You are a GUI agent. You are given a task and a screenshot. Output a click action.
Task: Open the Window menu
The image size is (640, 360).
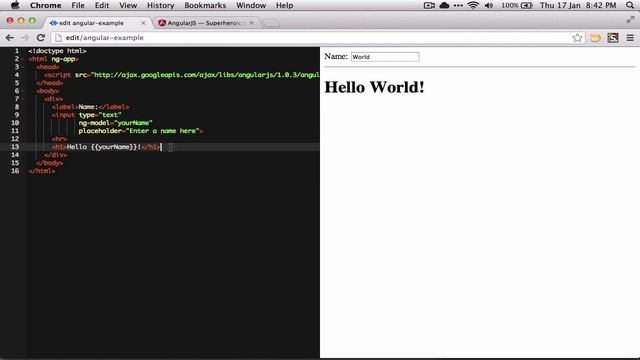click(251, 5)
